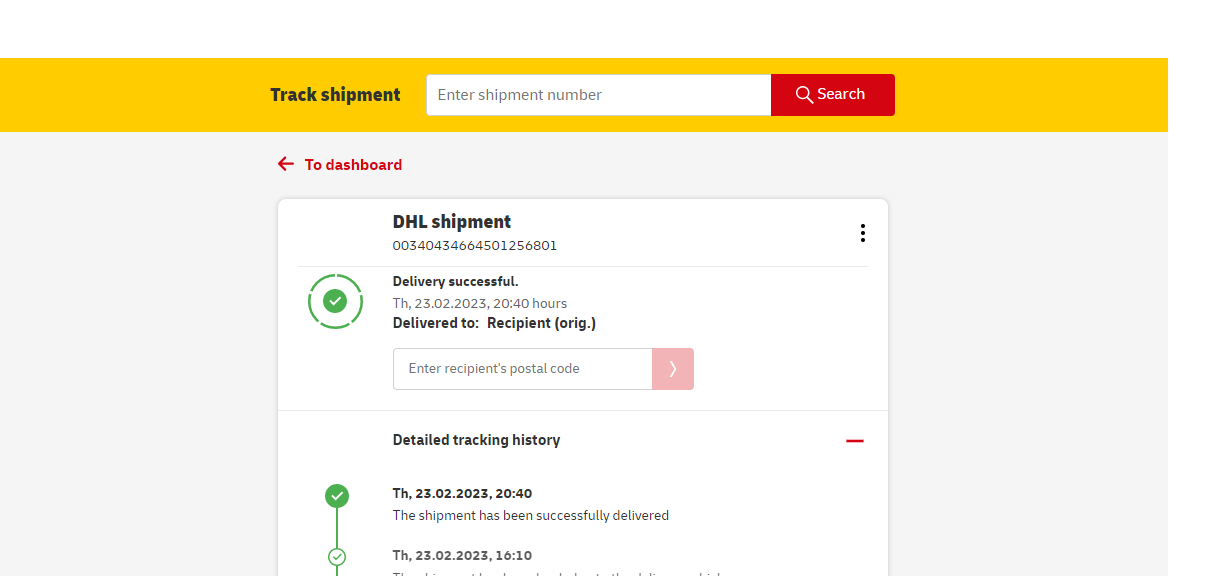Focus the recipient's postal code field
Screen dimensions: 1206x576
(x=522, y=369)
